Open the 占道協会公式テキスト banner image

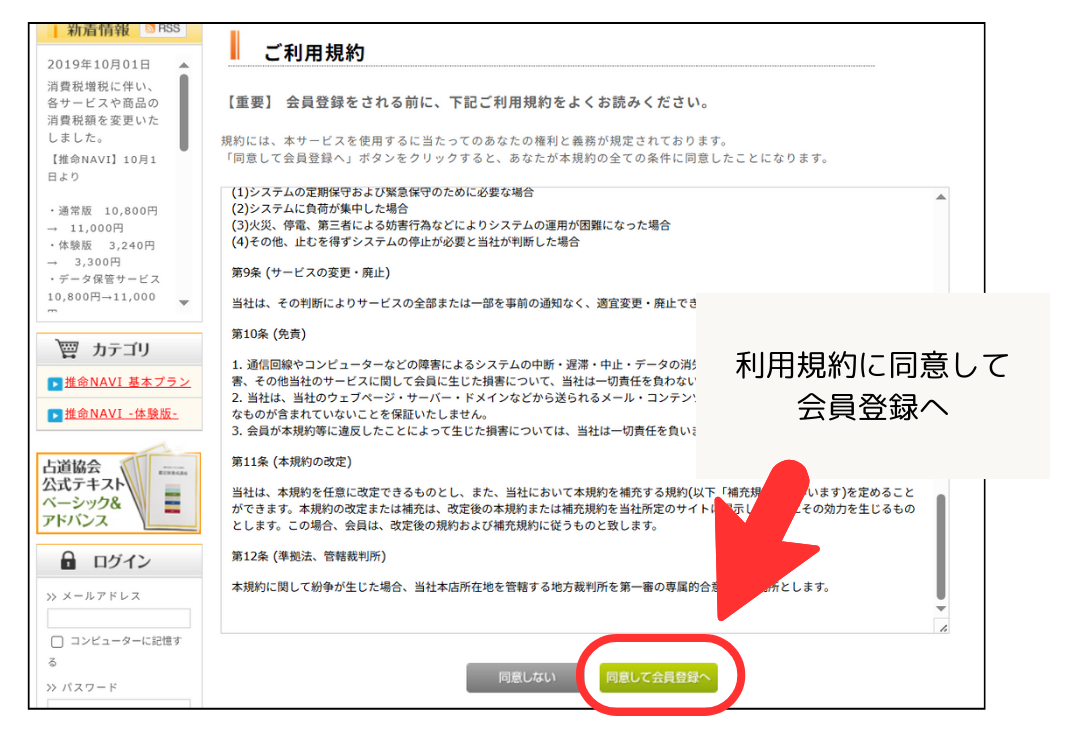pos(118,493)
